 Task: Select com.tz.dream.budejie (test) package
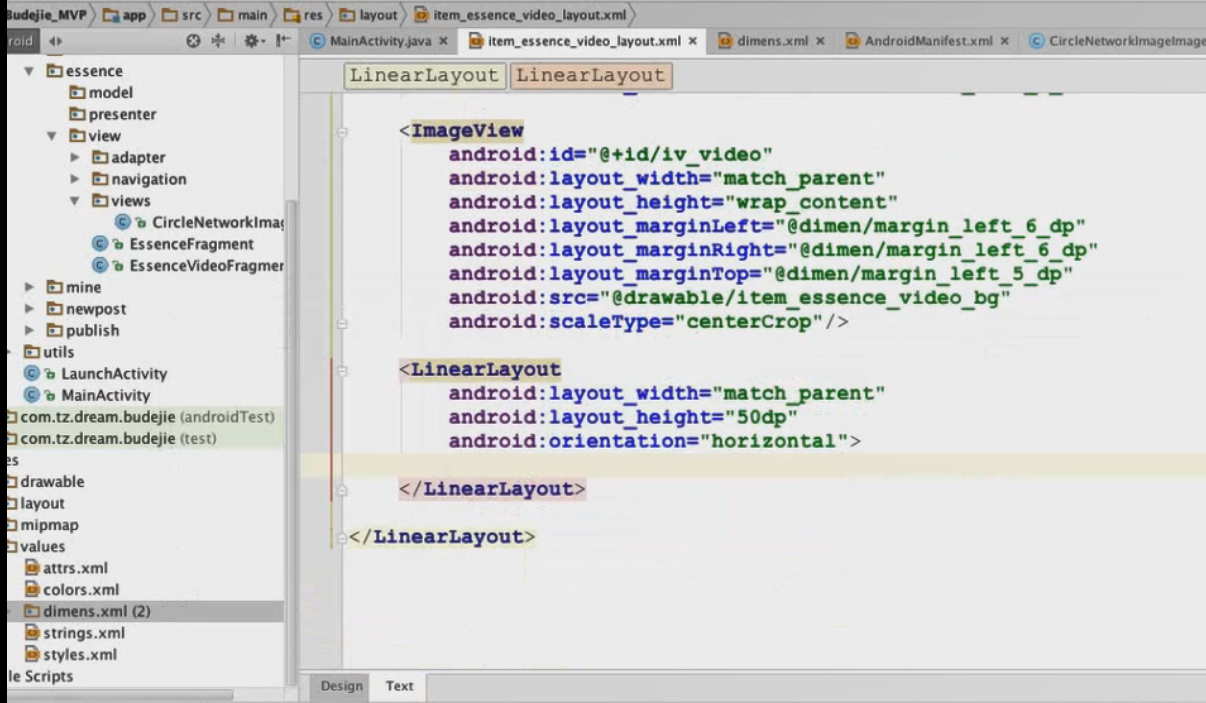(x=111, y=438)
